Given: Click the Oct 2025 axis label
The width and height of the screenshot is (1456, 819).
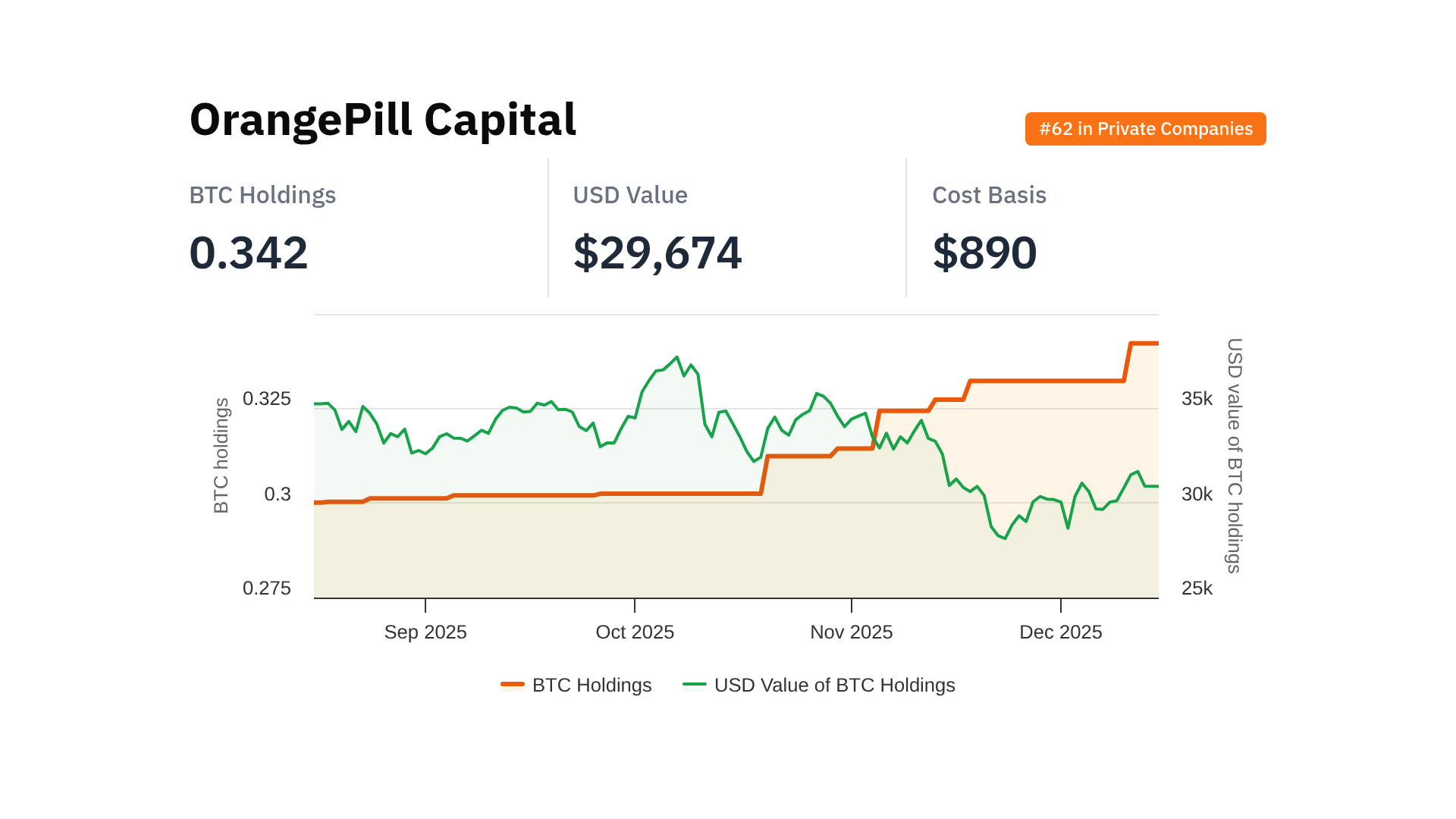Looking at the screenshot, I should (635, 632).
